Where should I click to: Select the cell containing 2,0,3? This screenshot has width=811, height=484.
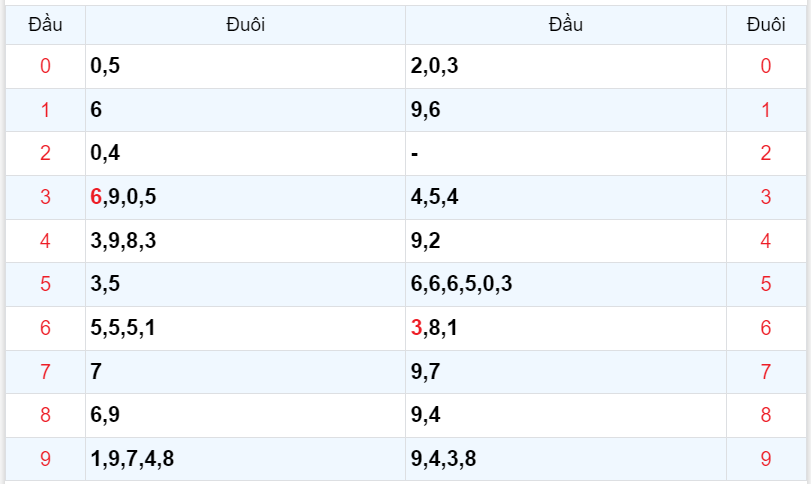click(435, 67)
